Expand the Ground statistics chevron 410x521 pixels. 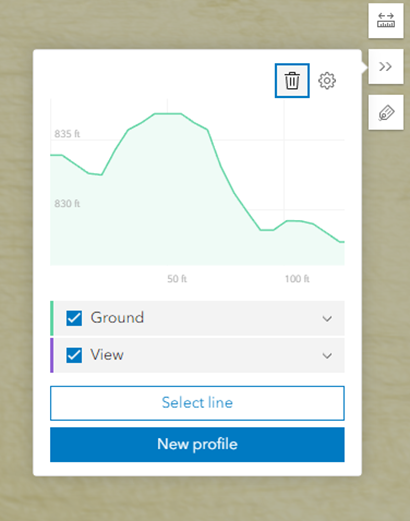tap(327, 319)
